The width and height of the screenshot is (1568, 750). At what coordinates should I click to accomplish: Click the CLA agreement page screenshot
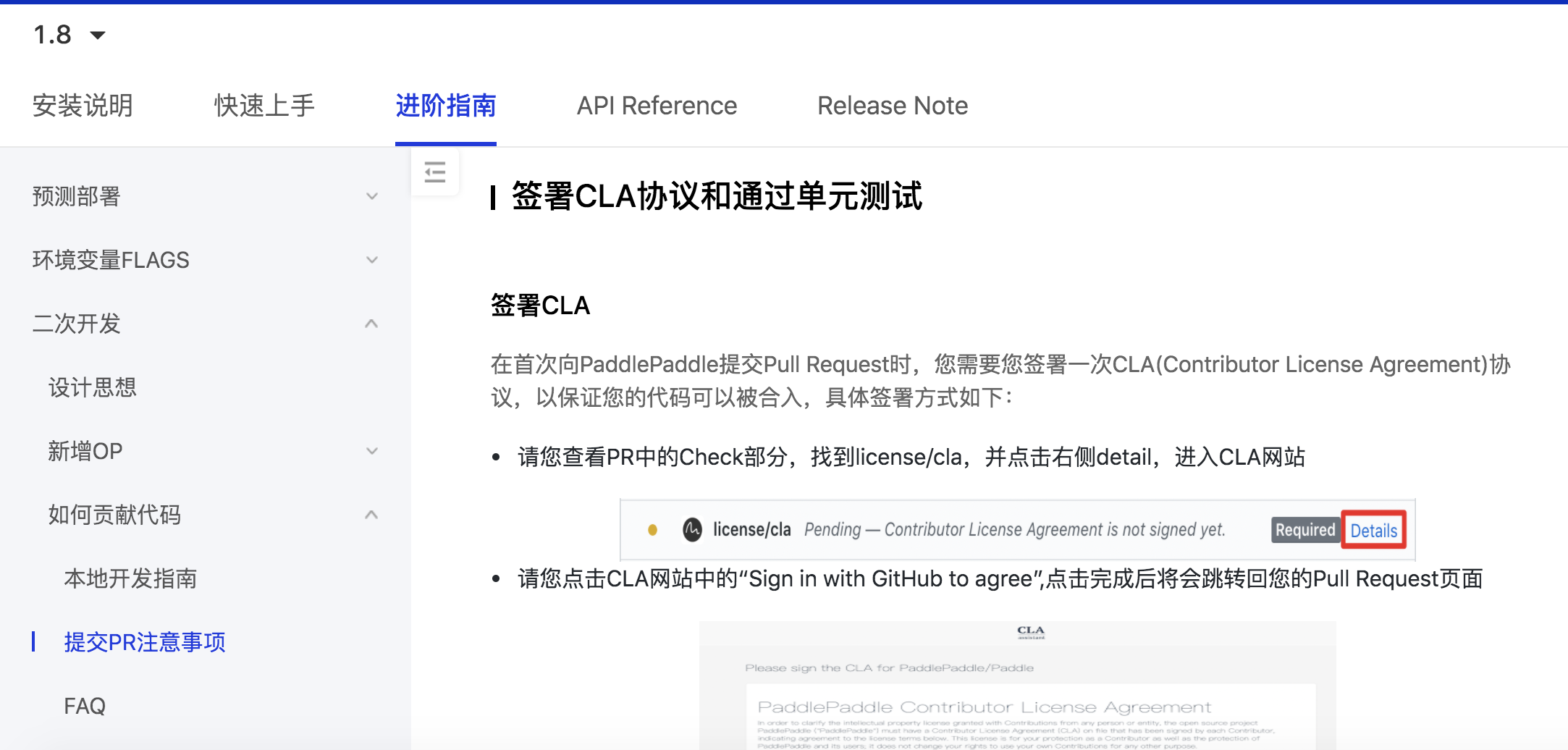coord(1017,685)
